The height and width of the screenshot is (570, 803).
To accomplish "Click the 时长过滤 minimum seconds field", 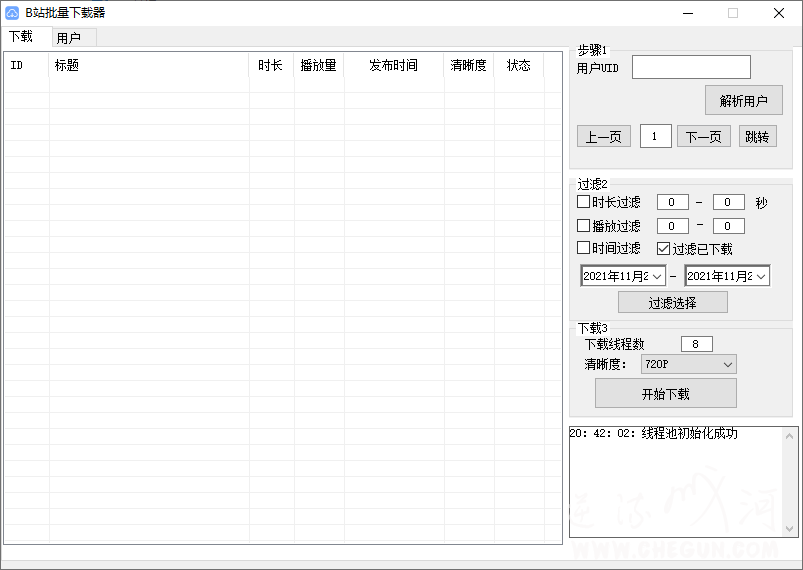I will click(672, 202).
